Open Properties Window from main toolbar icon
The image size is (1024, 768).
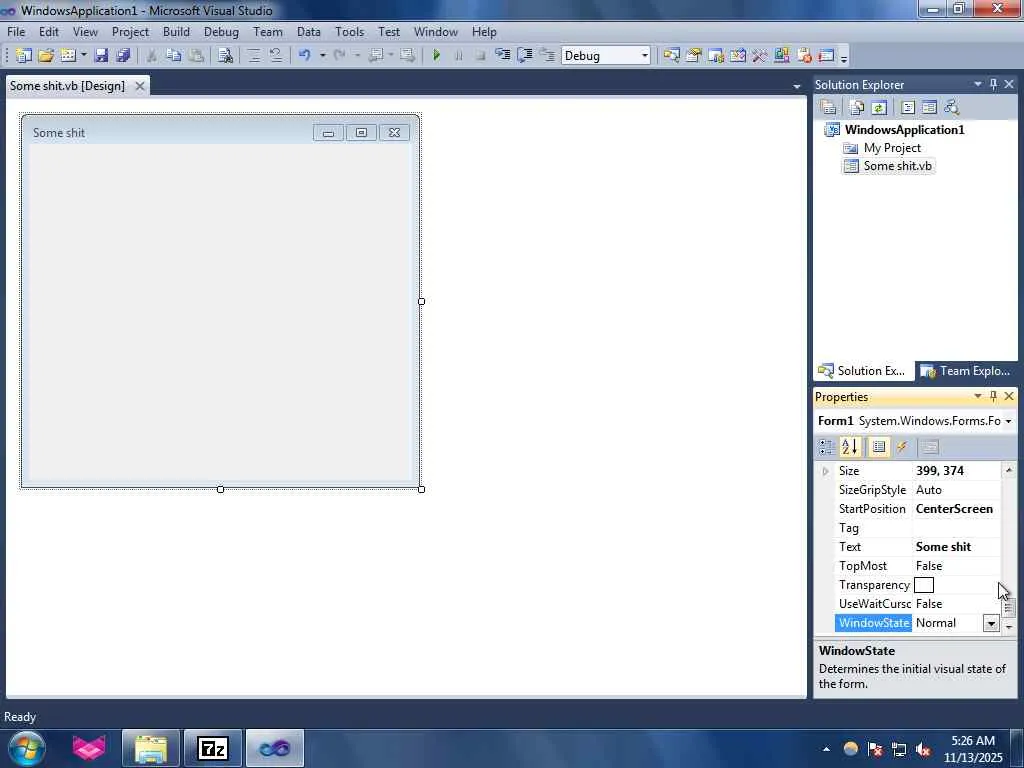tap(694, 56)
